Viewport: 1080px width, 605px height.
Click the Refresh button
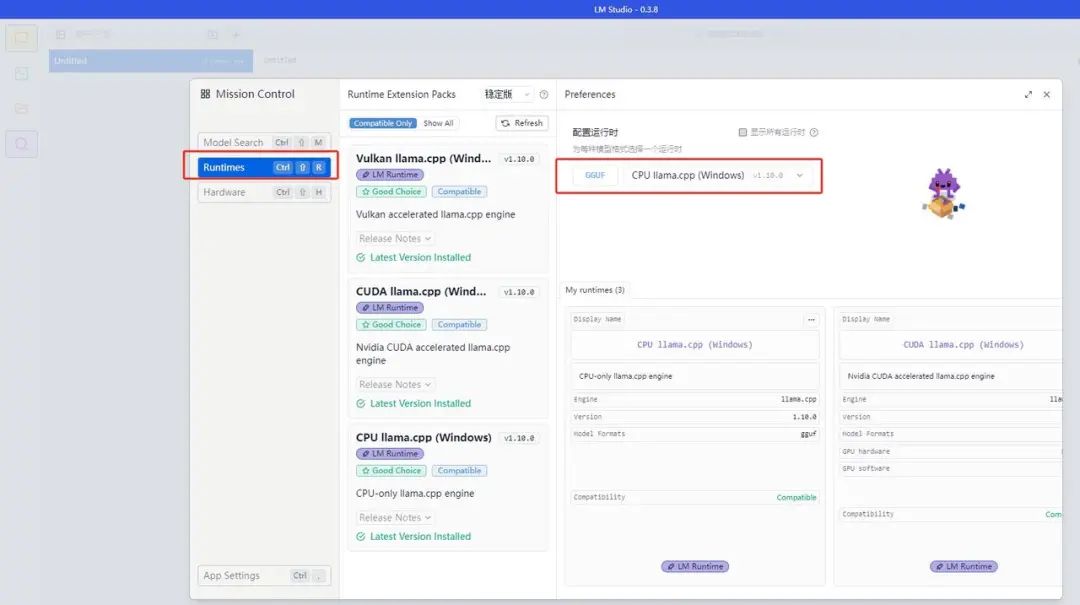click(521, 123)
